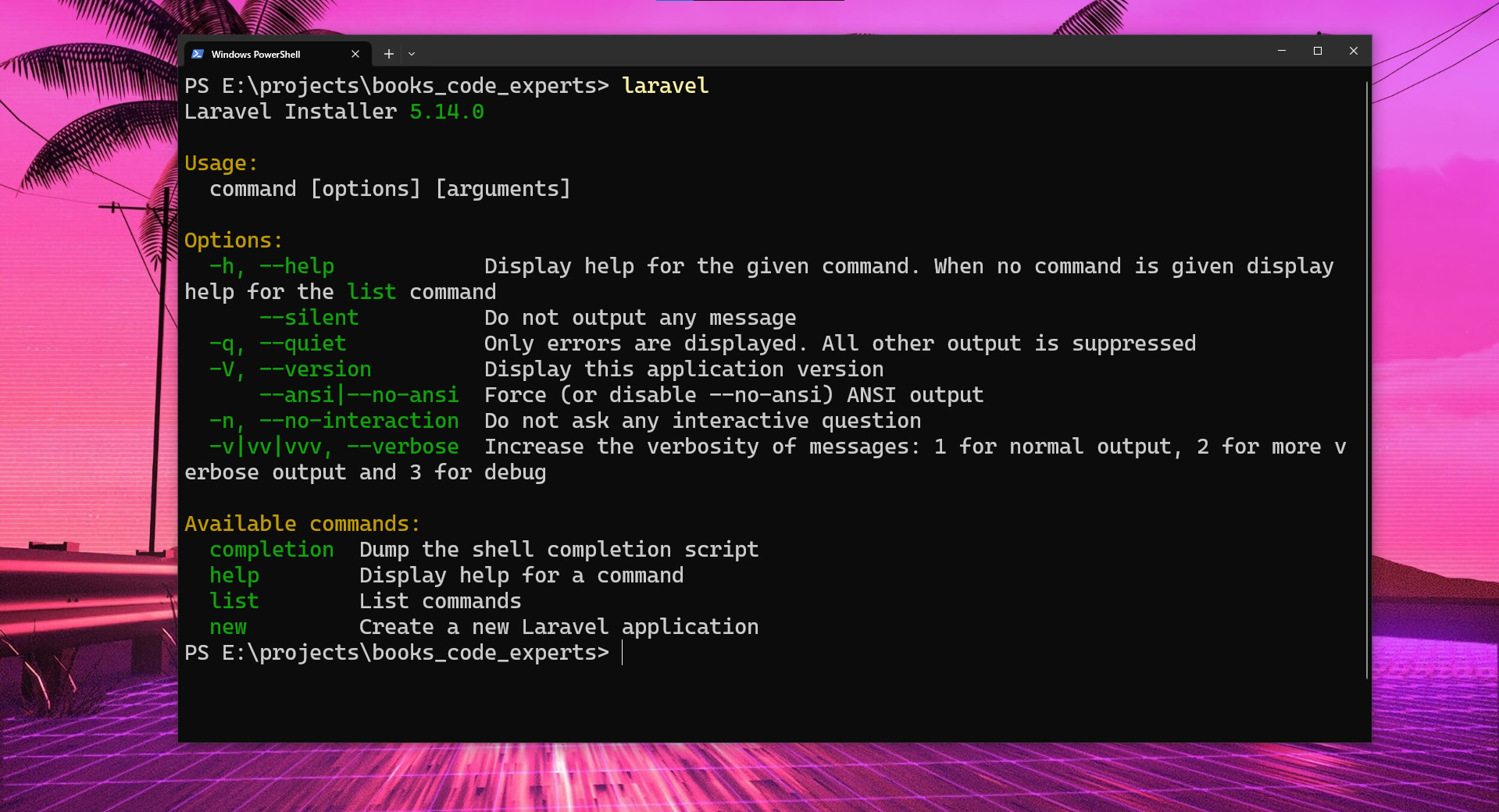Open a new terminal tab
1499x812 pixels.
pos(388,54)
